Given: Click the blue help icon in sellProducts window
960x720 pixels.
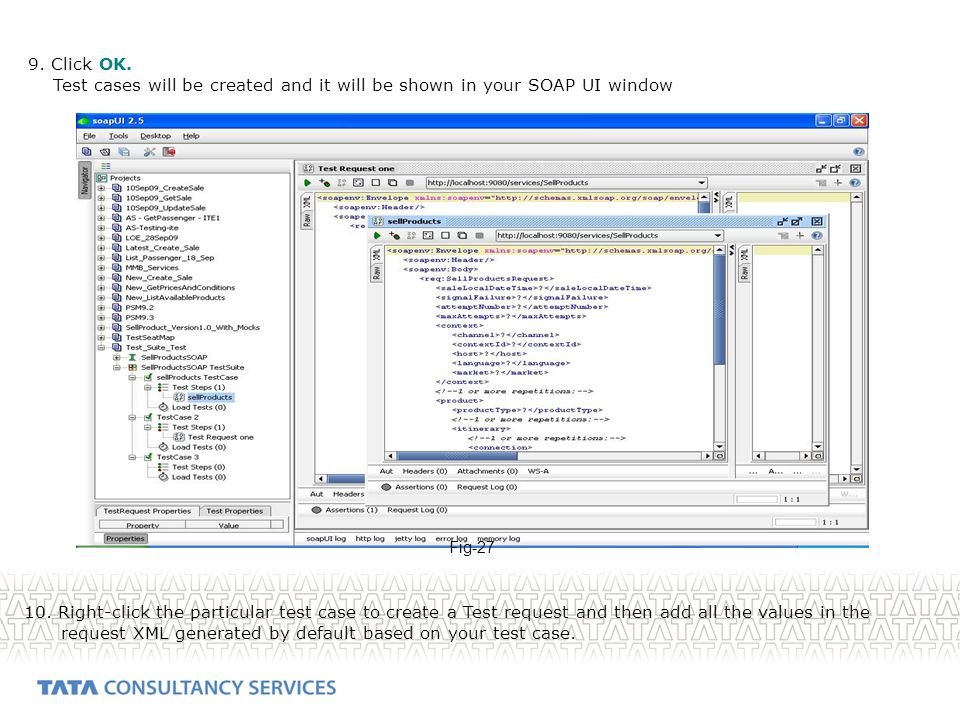Looking at the screenshot, I should pyautogui.click(x=817, y=236).
